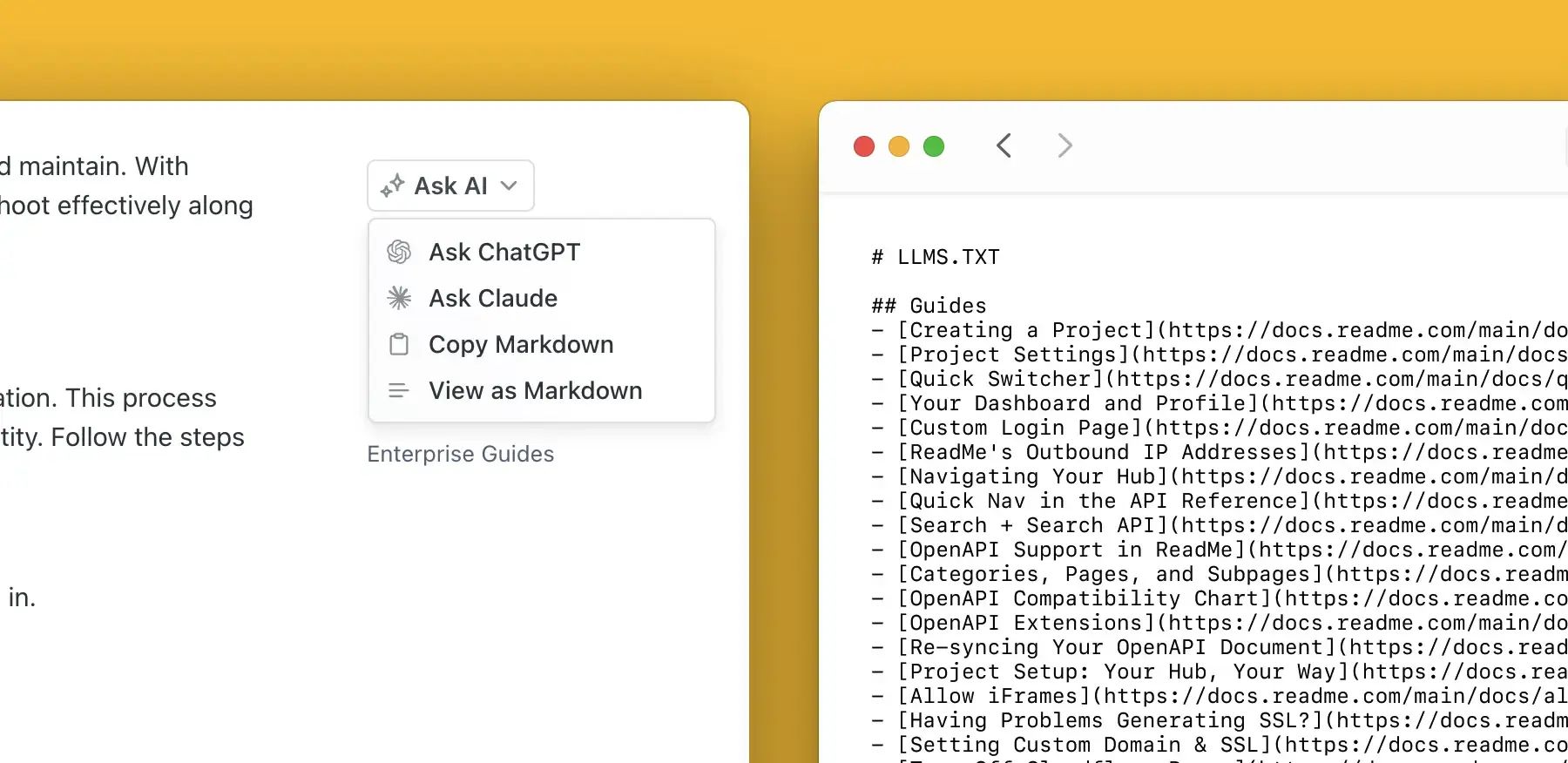1568x763 pixels.
Task: Click 'This process' text in left page
Action: point(141,398)
